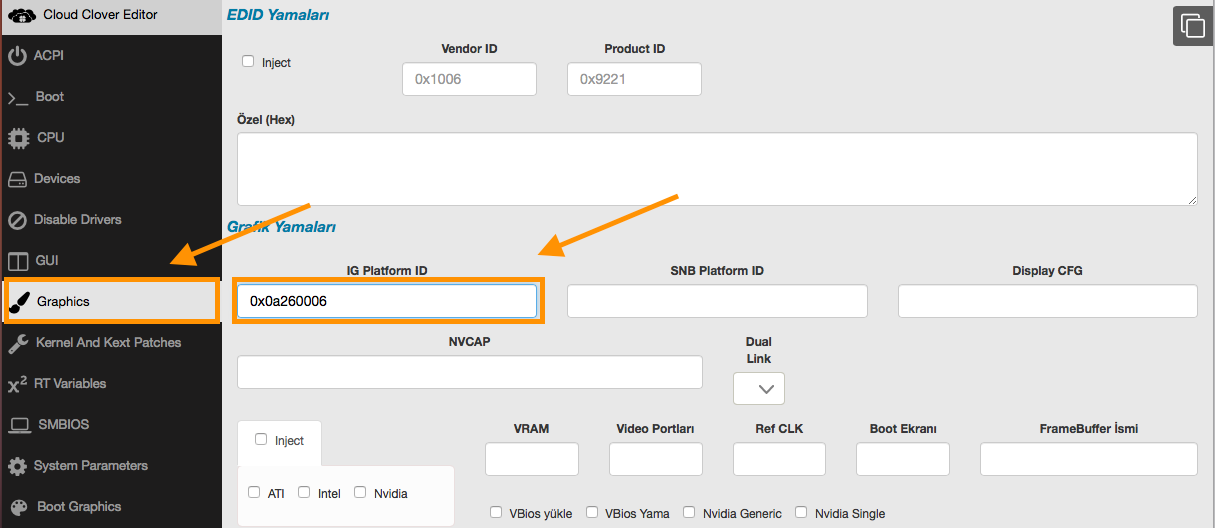Enable the EDID Inject checkbox

coord(248,61)
